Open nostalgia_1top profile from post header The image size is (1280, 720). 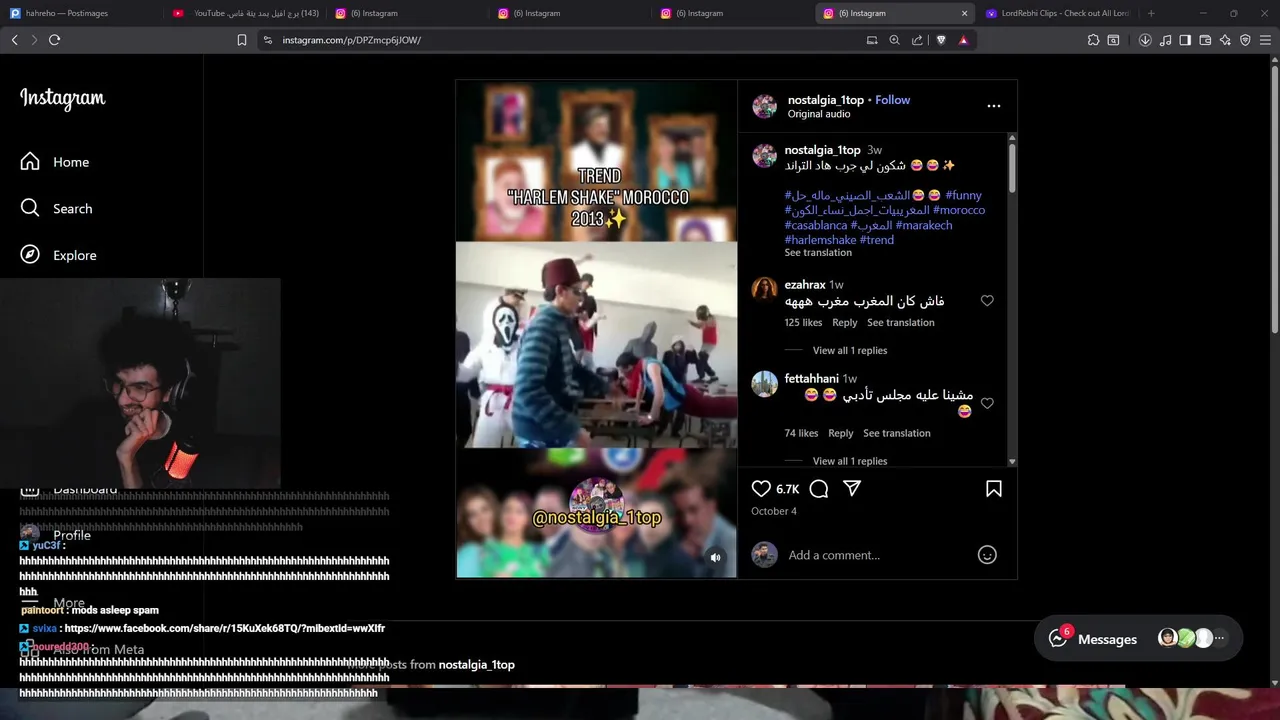click(x=826, y=100)
